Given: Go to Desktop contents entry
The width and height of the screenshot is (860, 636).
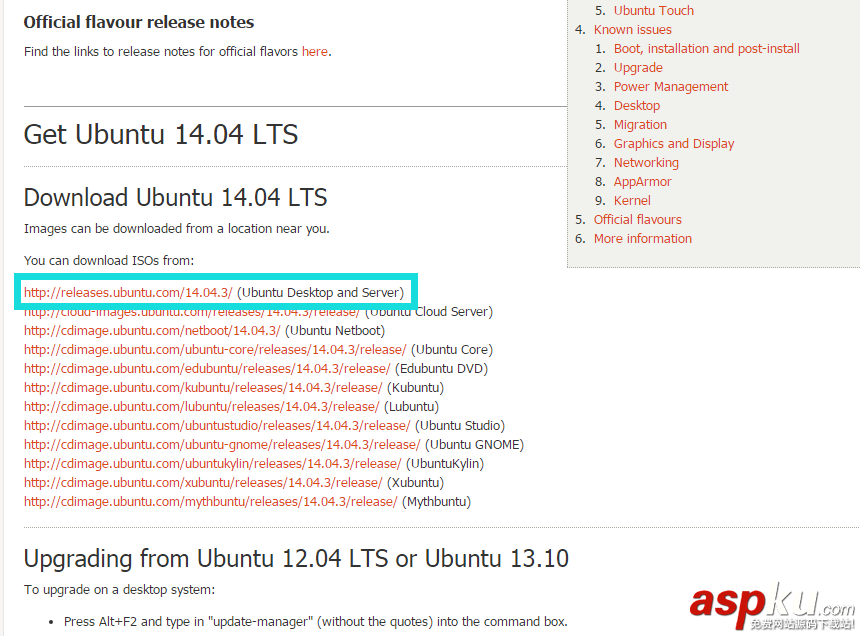Looking at the screenshot, I should point(637,106).
